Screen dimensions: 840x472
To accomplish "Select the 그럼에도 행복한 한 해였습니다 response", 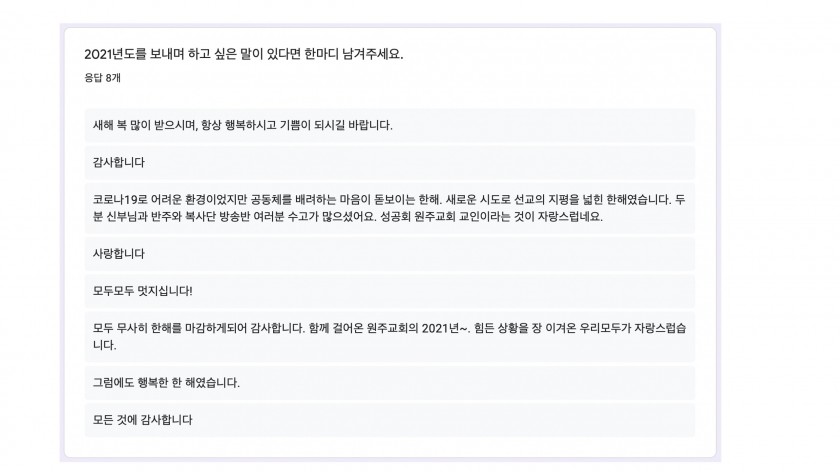I will pyautogui.click(x=389, y=383).
